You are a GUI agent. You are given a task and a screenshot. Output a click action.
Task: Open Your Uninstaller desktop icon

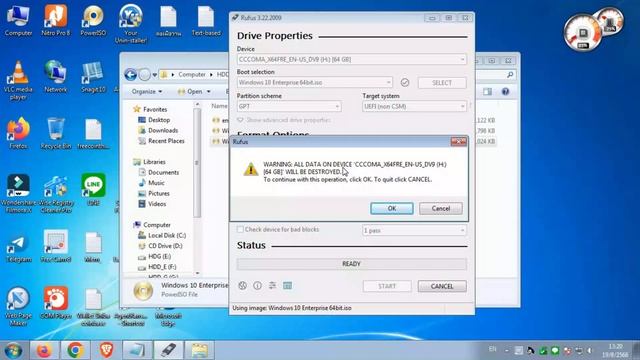click(x=131, y=24)
